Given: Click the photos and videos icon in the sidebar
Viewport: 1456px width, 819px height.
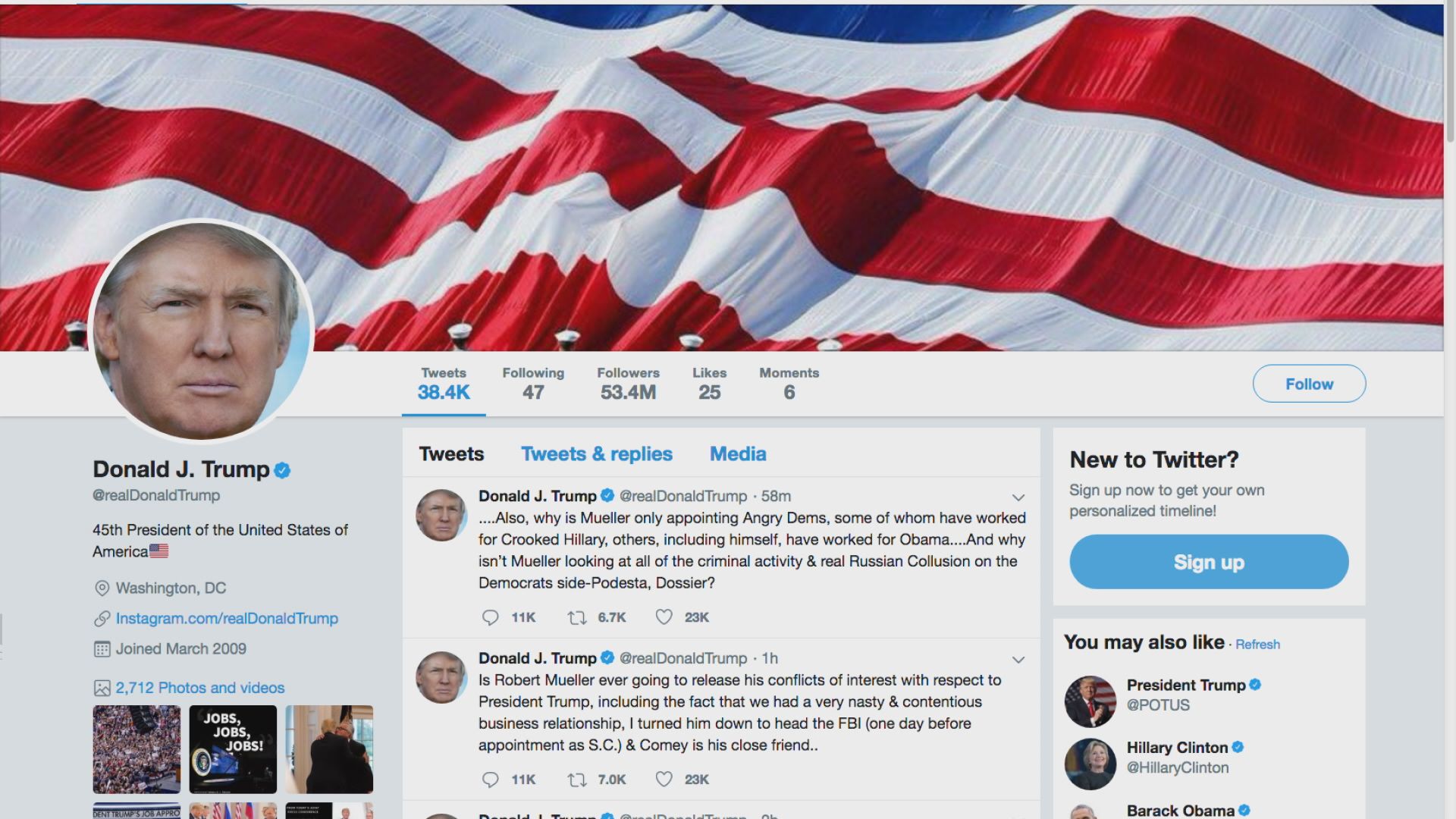Looking at the screenshot, I should coord(102,688).
